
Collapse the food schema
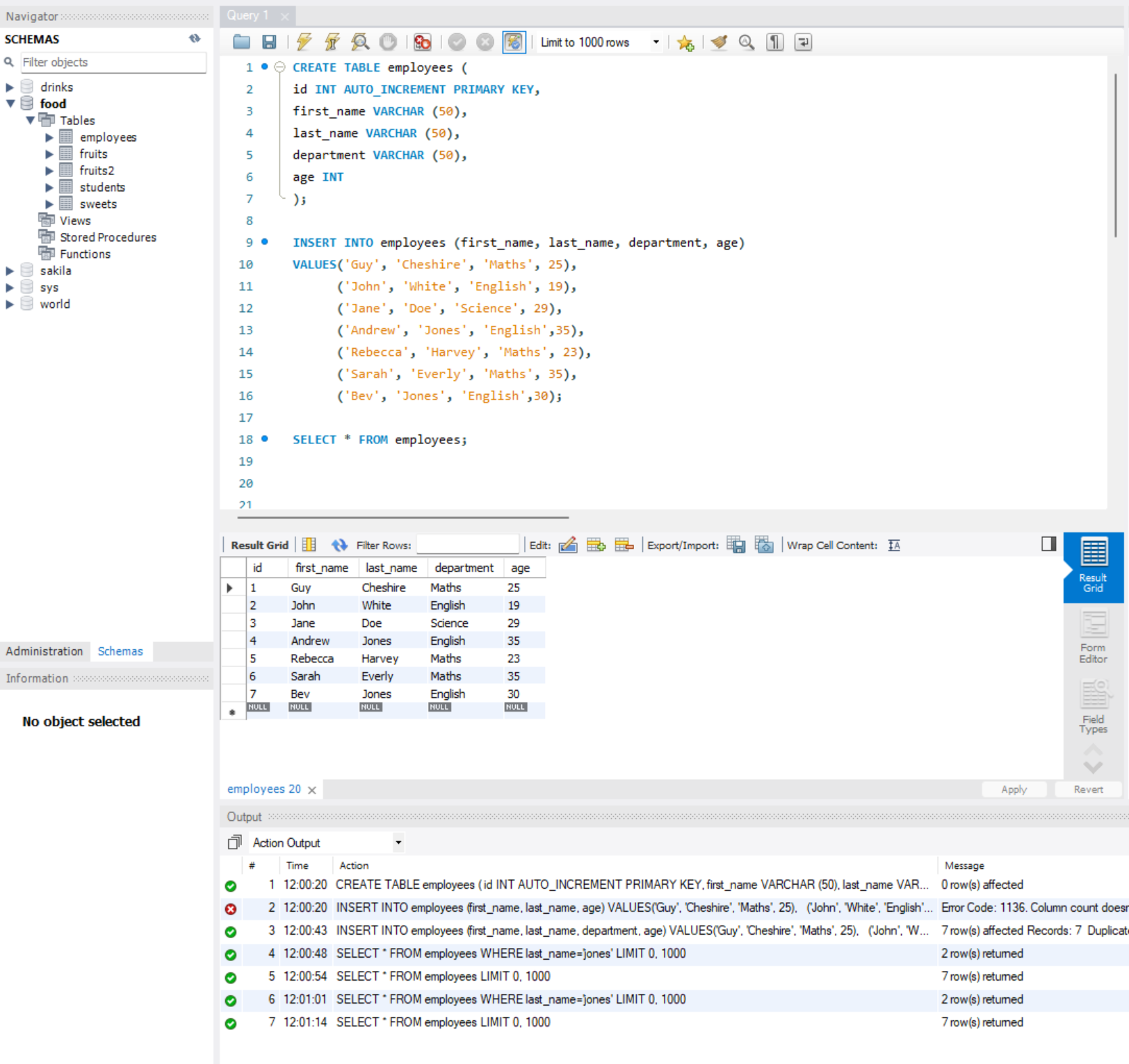[x=10, y=103]
